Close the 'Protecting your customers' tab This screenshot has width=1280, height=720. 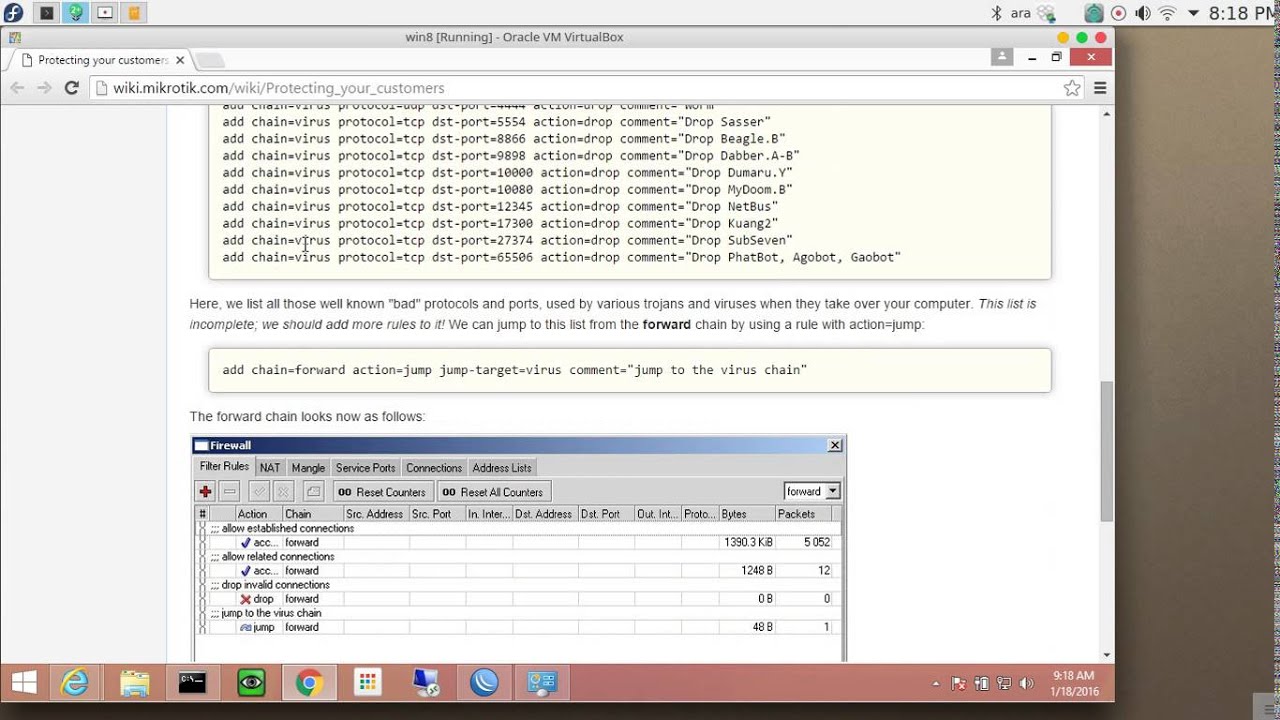tap(180, 60)
